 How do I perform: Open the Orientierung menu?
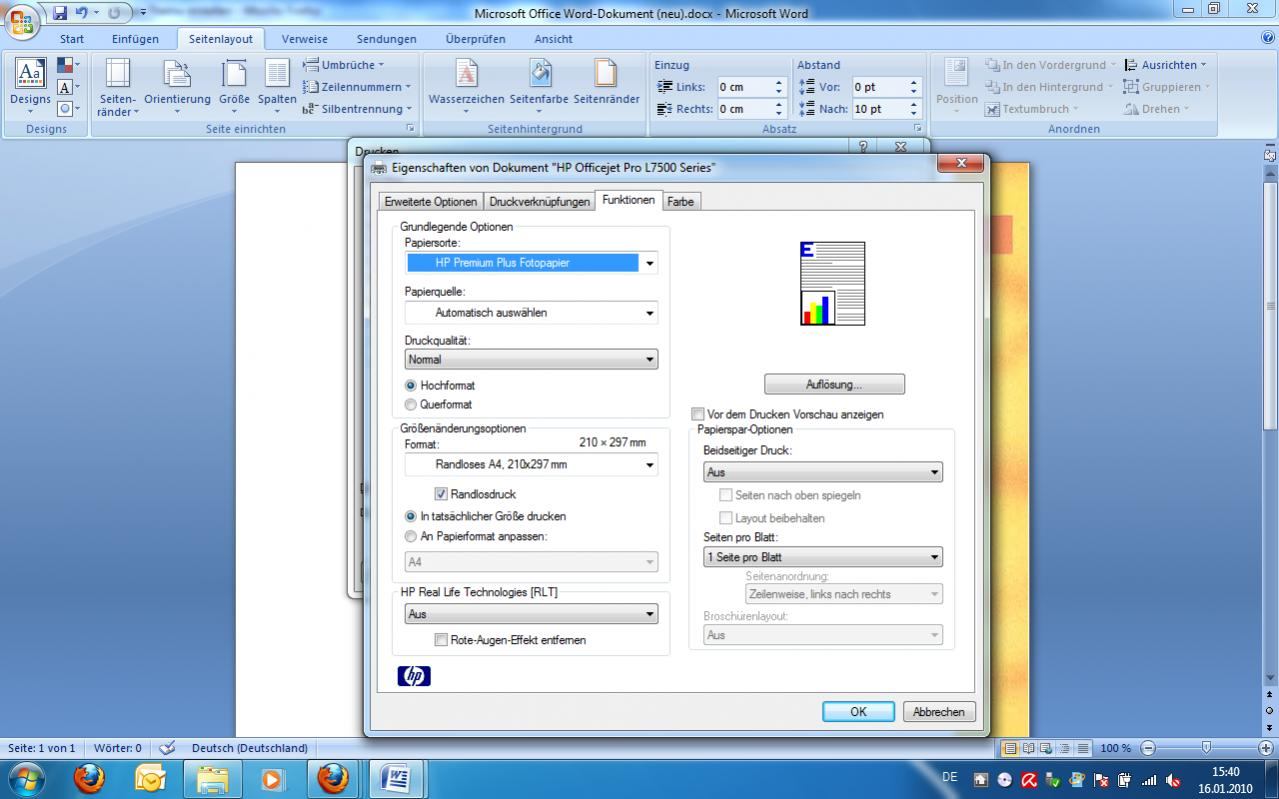(177, 86)
